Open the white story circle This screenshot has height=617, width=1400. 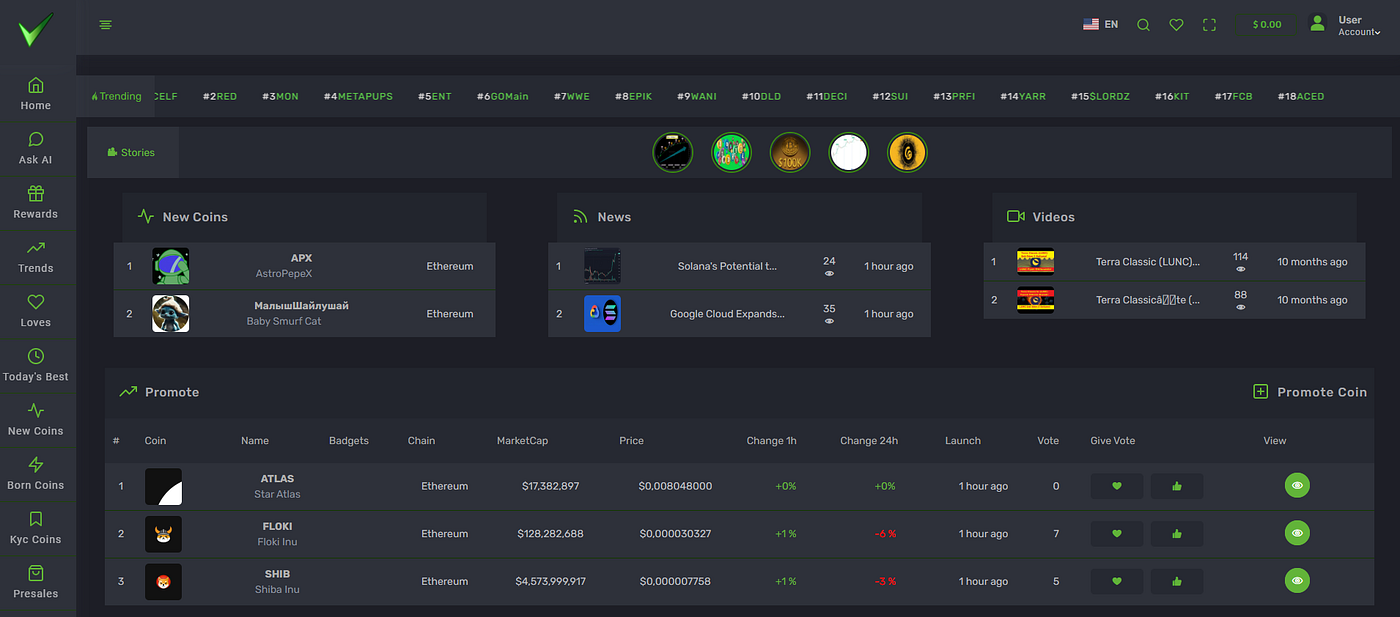pos(848,153)
